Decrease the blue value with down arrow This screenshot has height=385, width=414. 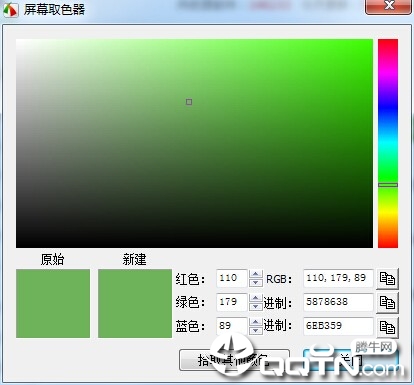[x=256, y=331]
